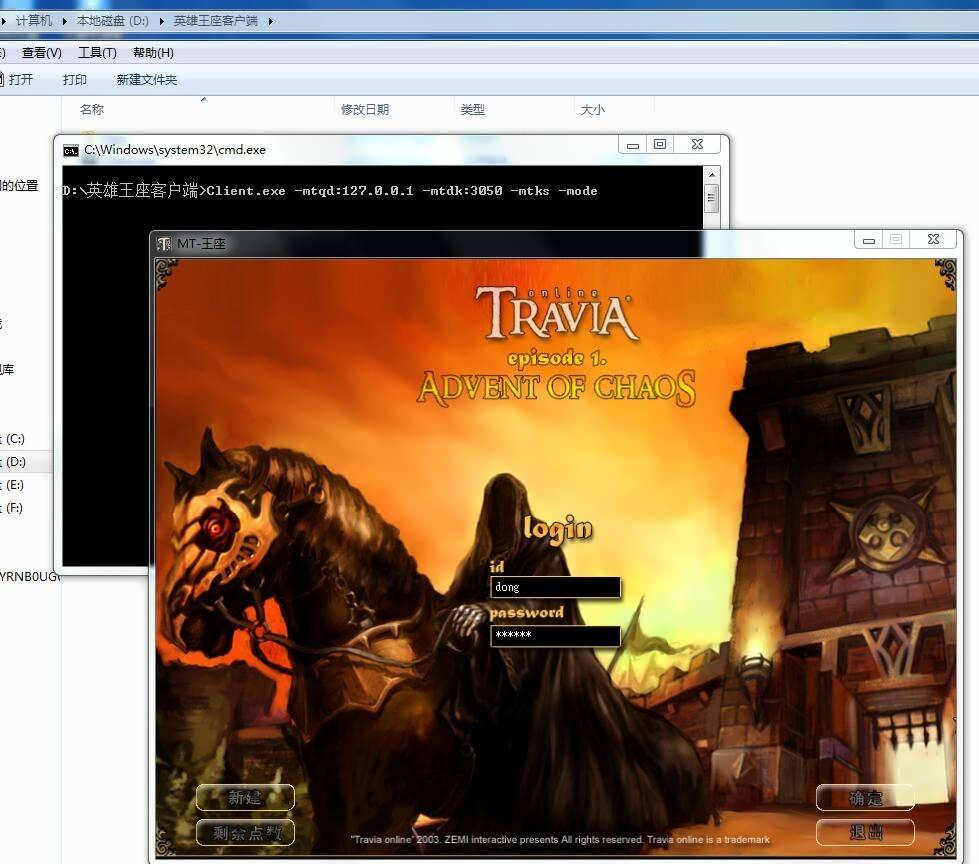This screenshot has height=864, width=979.
Task: Open the 帮助(H) menu
Action: [x=153, y=53]
